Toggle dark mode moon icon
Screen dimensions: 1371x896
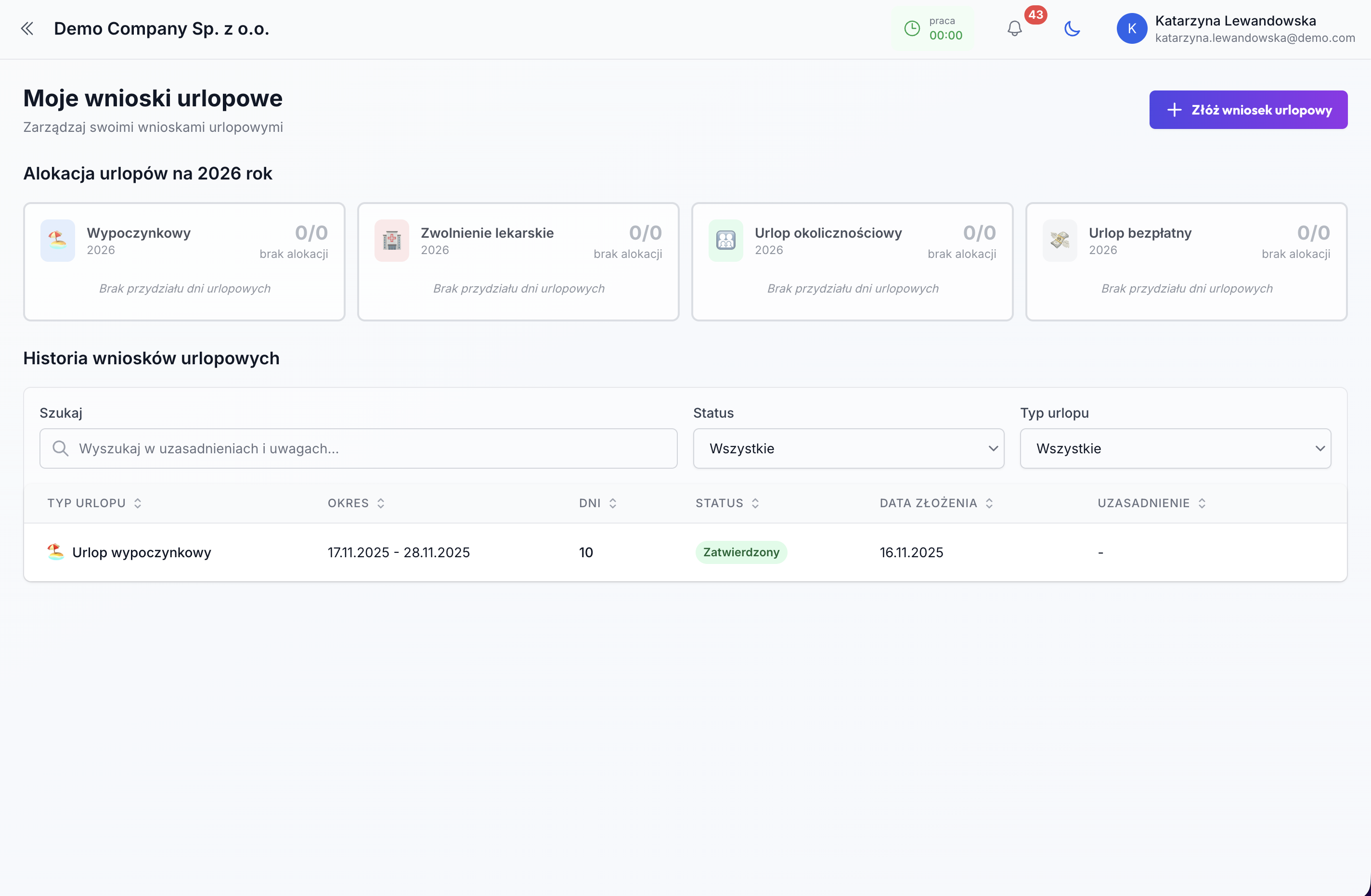(x=1072, y=29)
